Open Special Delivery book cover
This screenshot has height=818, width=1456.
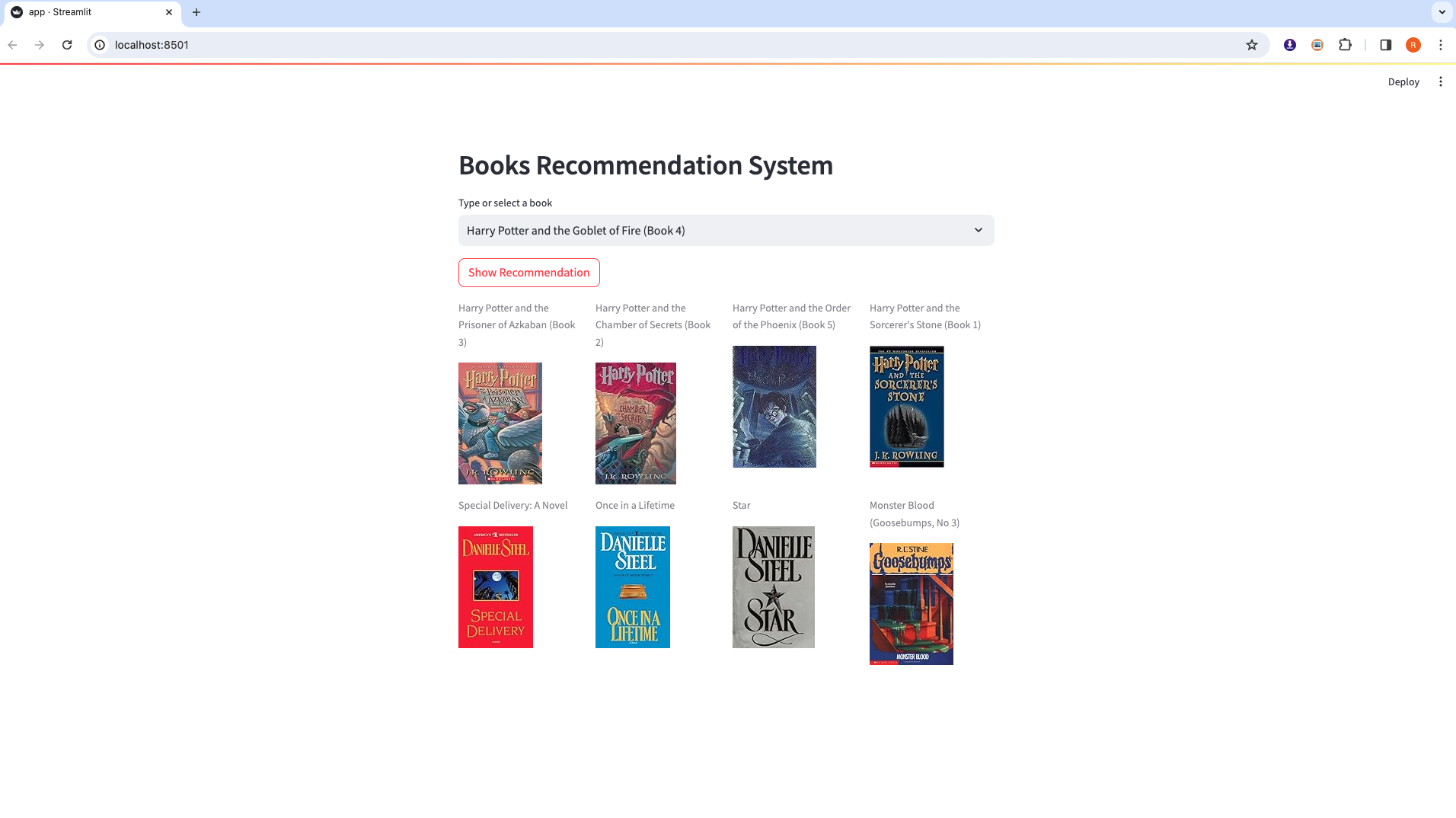(x=496, y=587)
